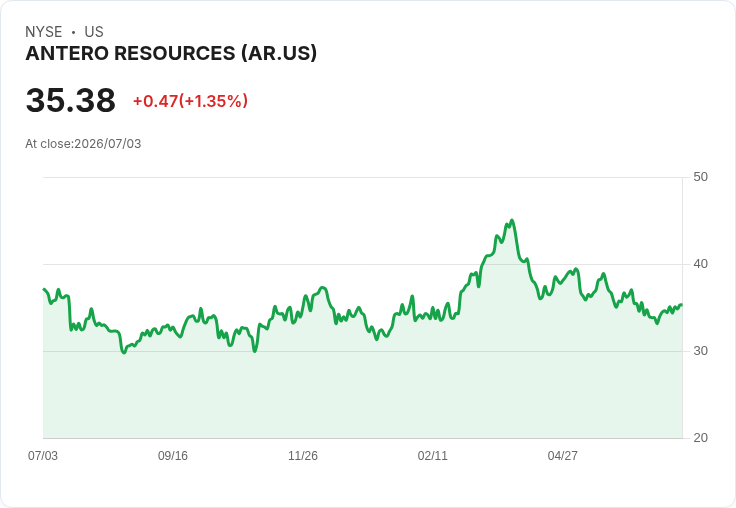Click the 50 price axis label

pyautogui.click(x=700, y=177)
